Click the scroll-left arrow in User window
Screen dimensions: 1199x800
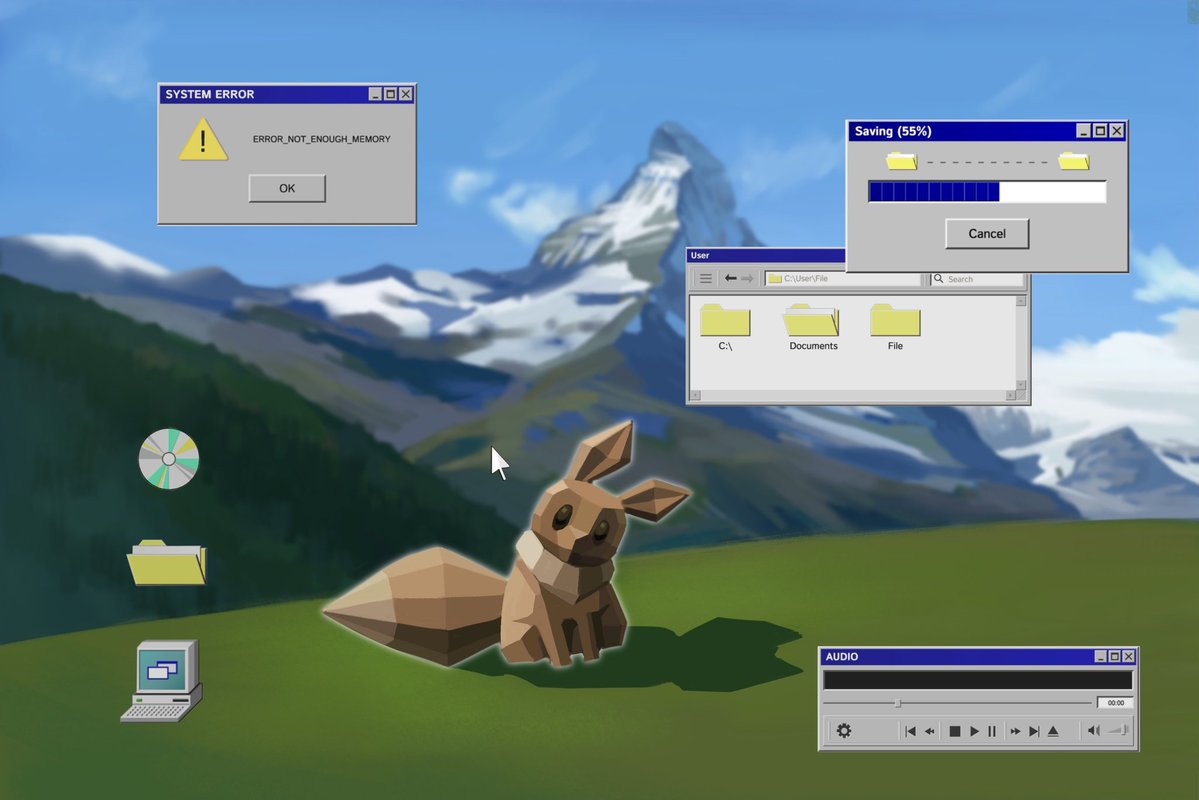696,395
